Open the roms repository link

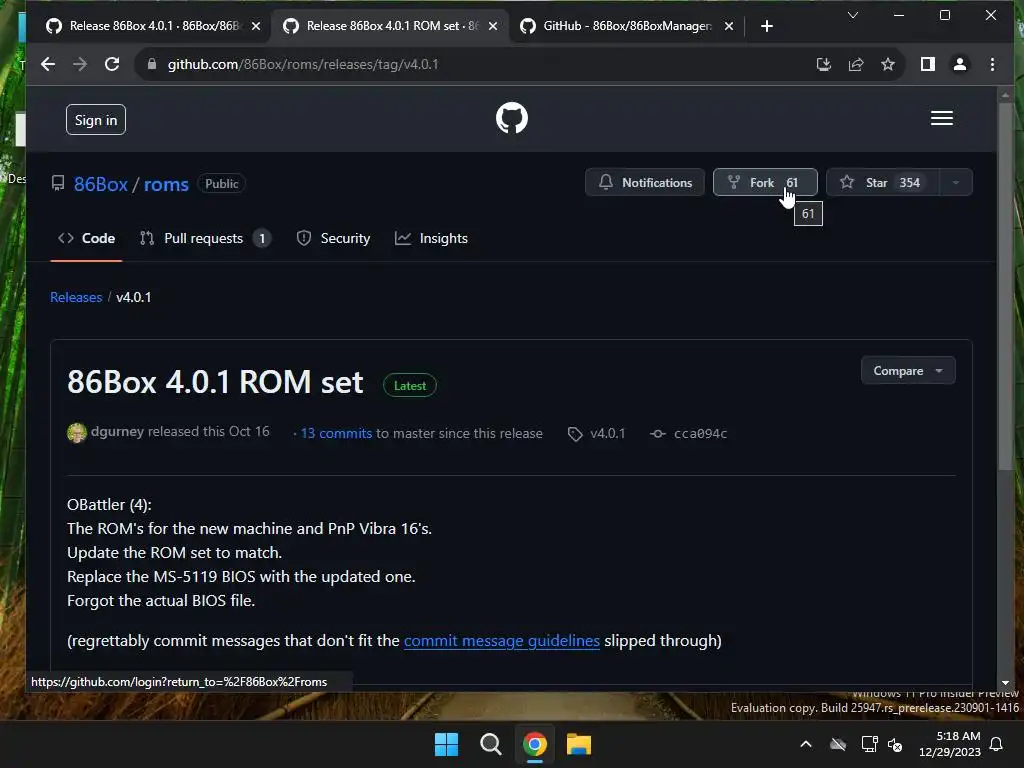tap(166, 184)
